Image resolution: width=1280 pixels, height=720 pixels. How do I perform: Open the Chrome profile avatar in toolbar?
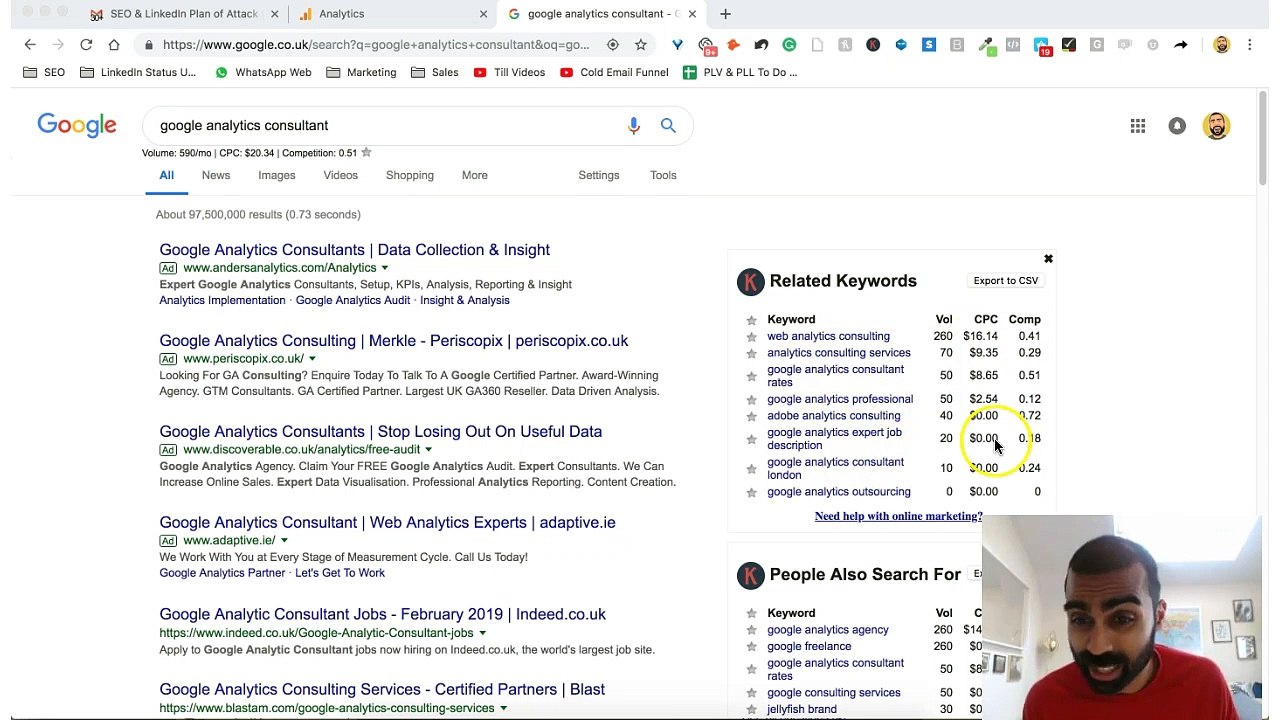[x=1221, y=44]
